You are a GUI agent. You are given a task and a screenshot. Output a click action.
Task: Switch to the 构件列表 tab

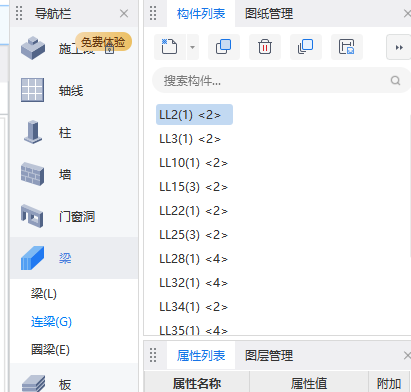click(x=201, y=14)
